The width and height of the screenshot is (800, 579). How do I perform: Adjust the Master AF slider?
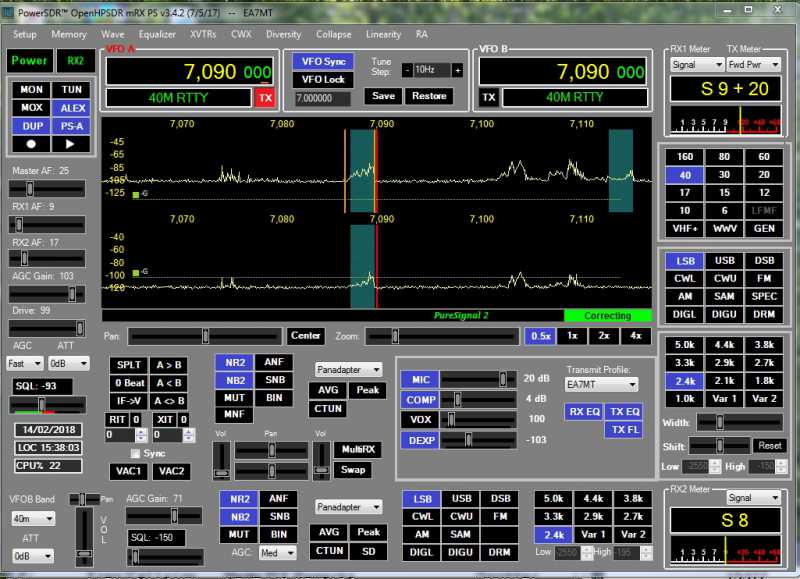pos(47,189)
